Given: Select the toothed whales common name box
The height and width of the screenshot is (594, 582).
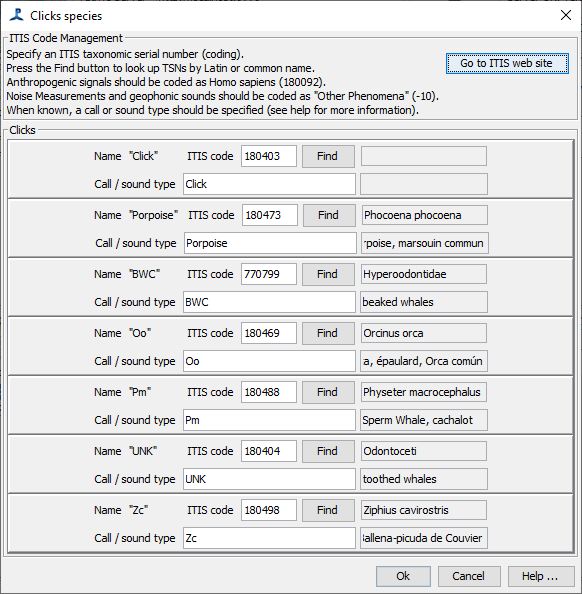Looking at the screenshot, I should pos(424,479).
